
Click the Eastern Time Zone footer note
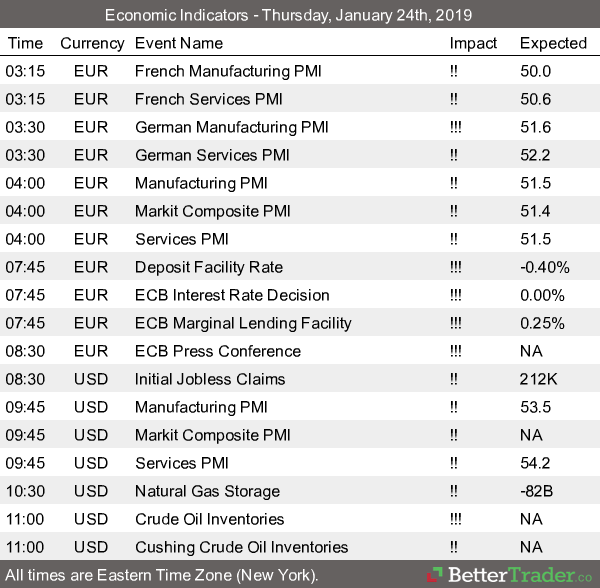tap(162, 576)
